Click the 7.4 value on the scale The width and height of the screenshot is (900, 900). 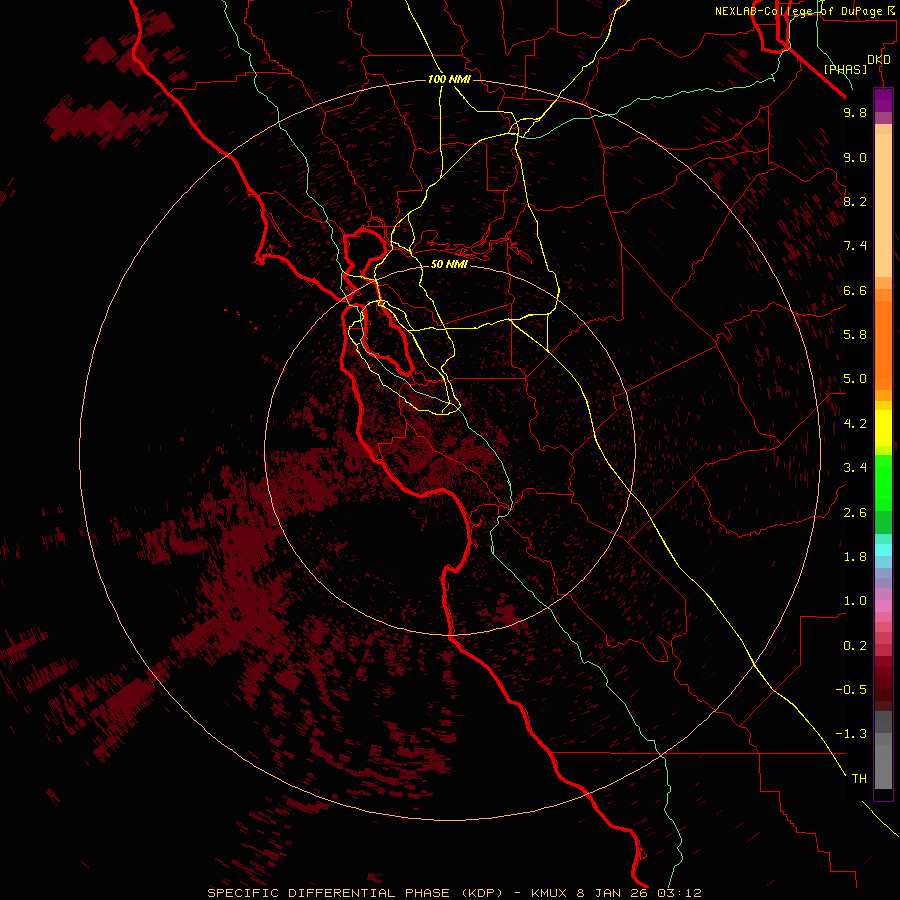[x=855, y=246]
